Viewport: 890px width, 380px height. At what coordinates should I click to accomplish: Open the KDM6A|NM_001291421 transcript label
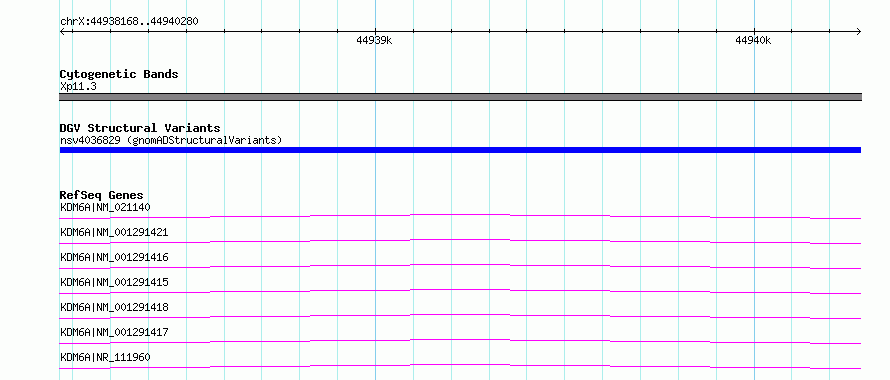(114, 232)
